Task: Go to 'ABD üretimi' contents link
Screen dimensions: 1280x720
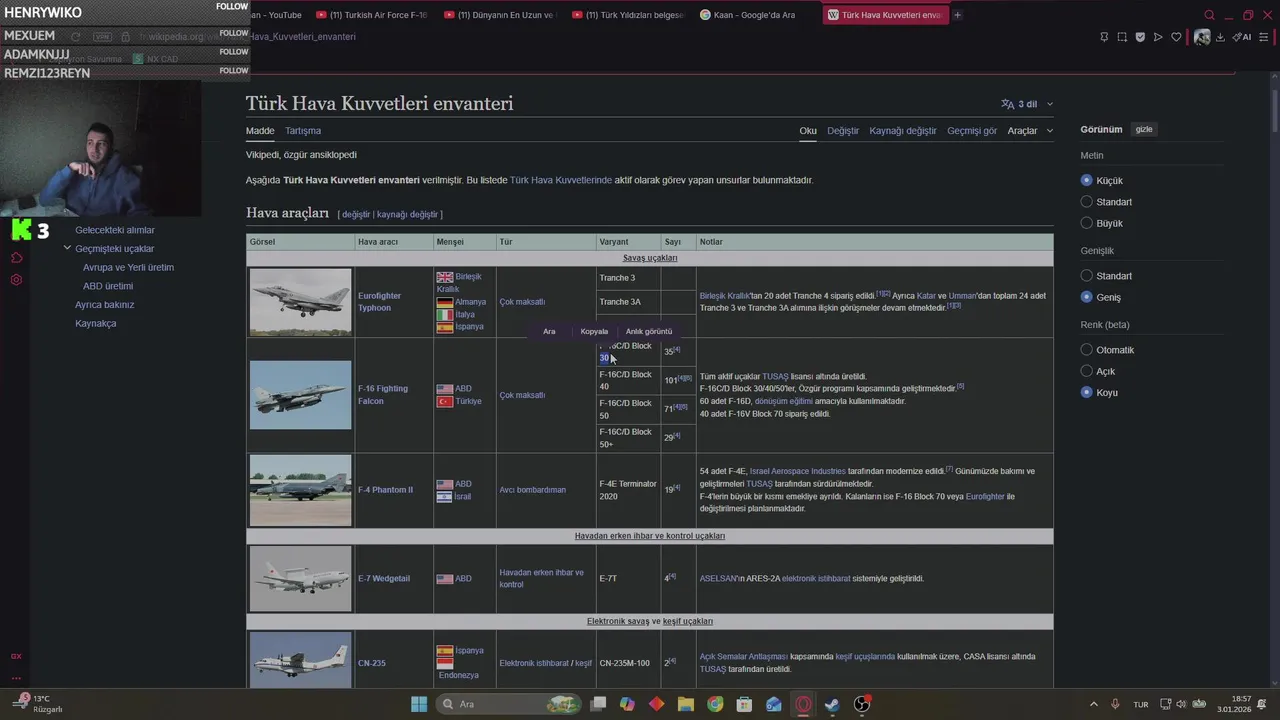Action: (108, 286)
